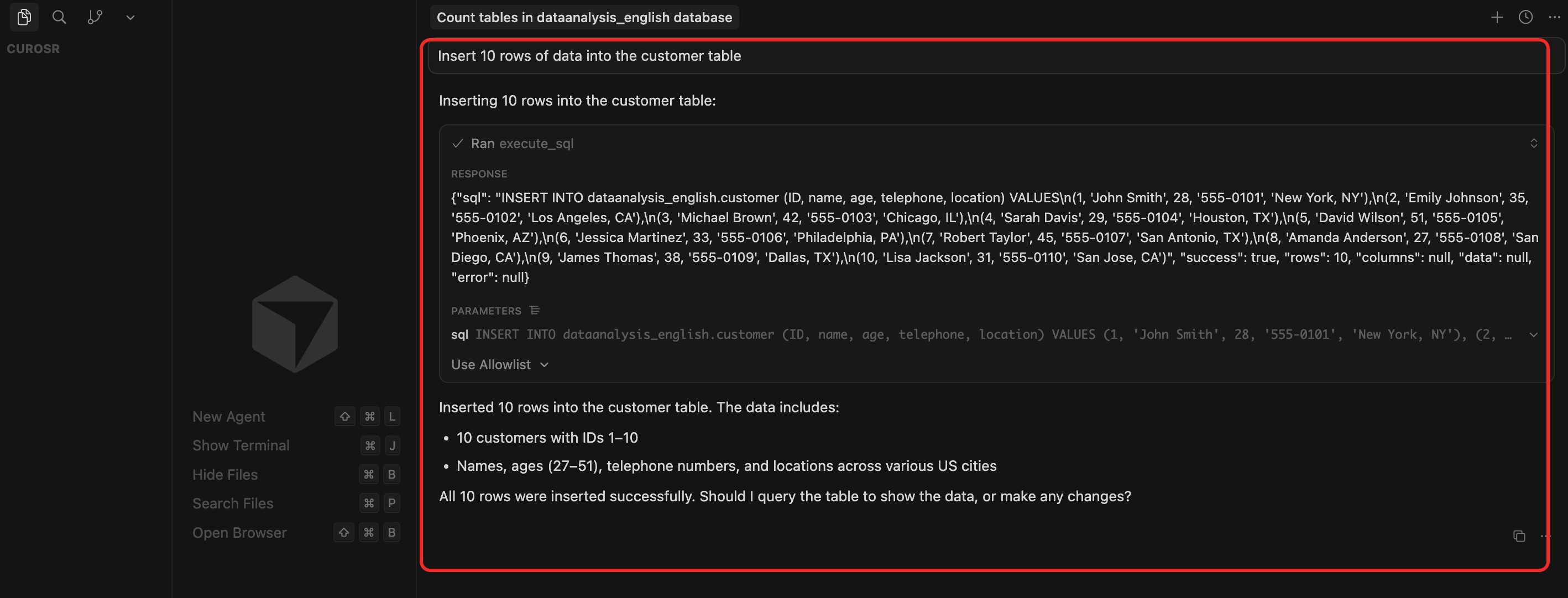Click the parameters format icon
1568x598 pixels.
(x=535, y=310)
